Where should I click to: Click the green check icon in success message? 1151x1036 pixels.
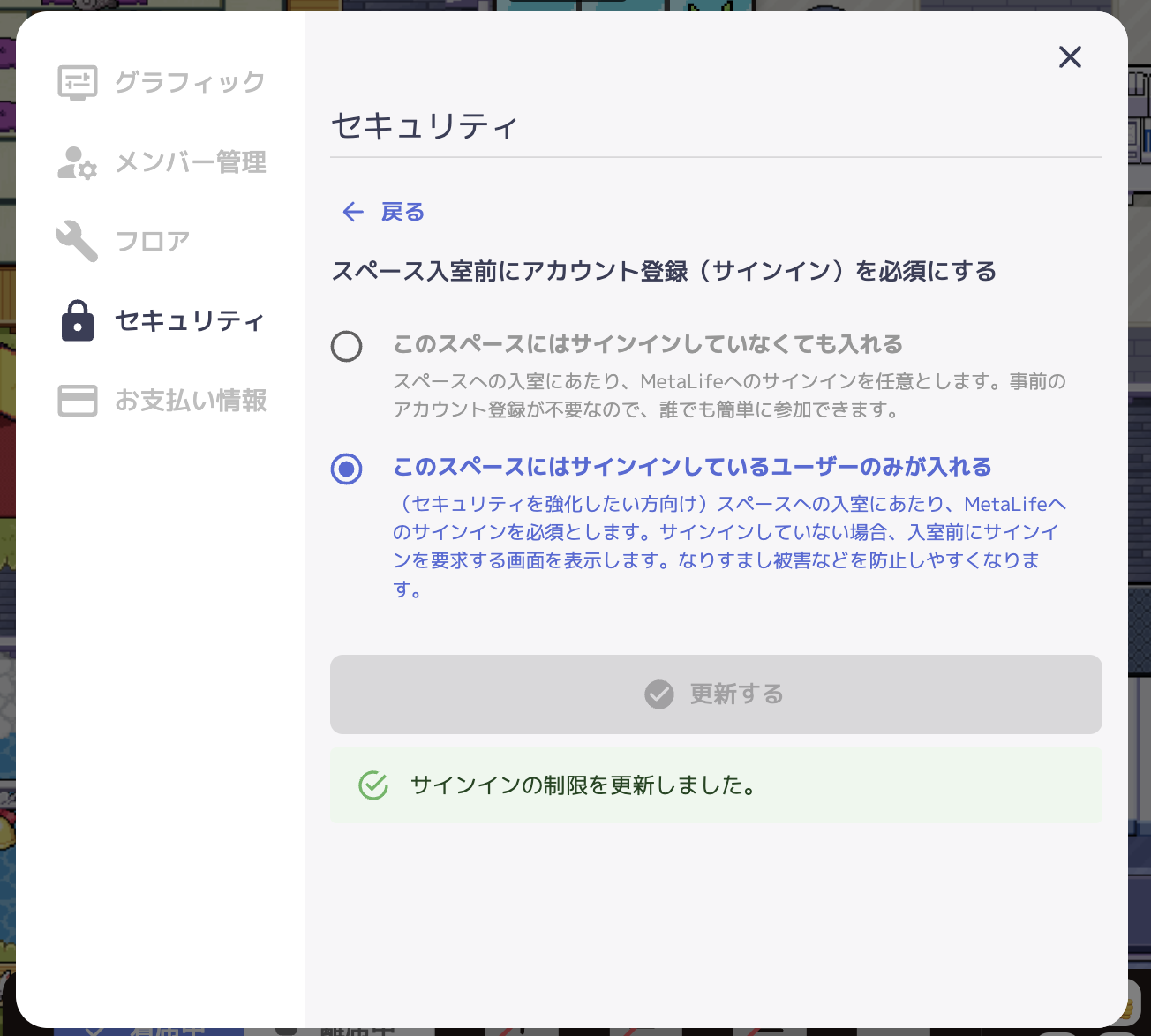pyautogui.click(x=373, y=785)
